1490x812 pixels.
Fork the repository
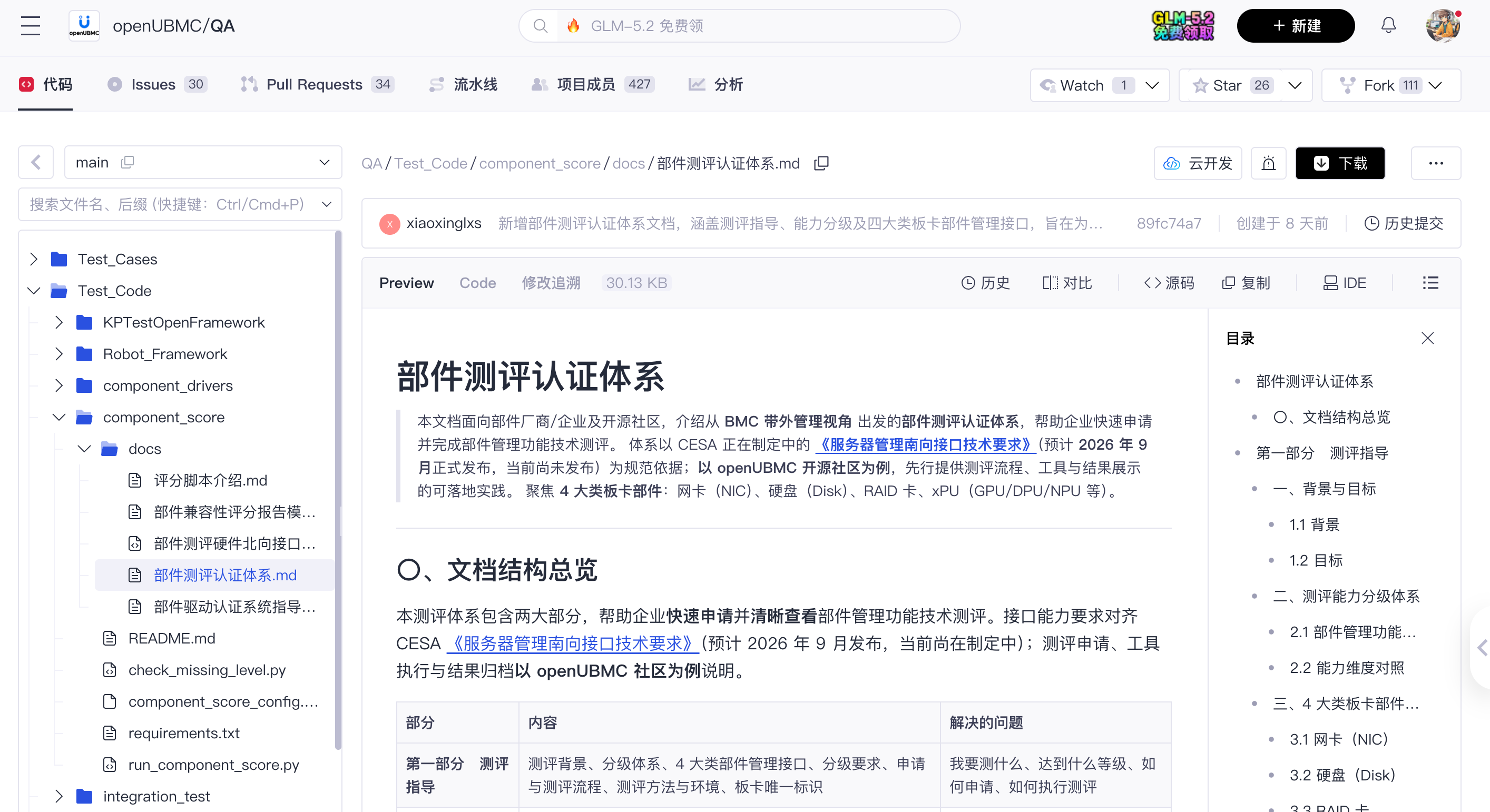tap(1379, 85)
